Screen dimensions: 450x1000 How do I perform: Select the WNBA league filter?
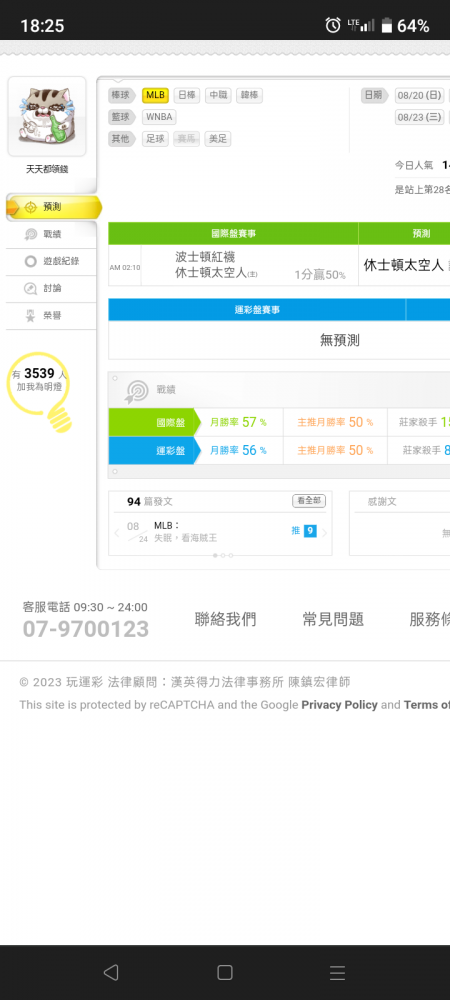[159, 117]
